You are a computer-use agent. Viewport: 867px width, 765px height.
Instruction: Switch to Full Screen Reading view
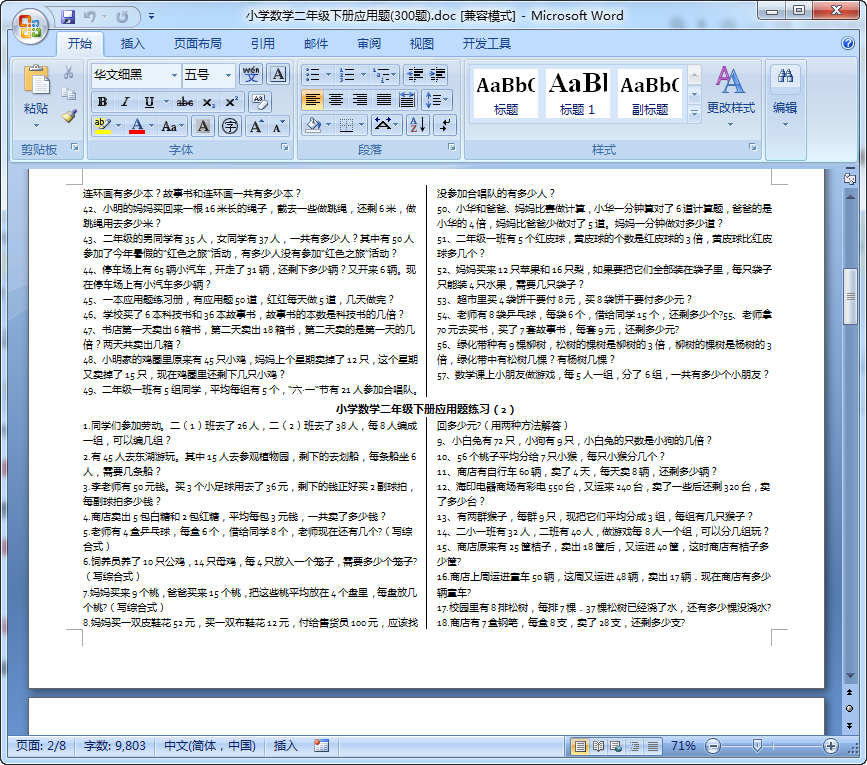(x=598, y=746)
